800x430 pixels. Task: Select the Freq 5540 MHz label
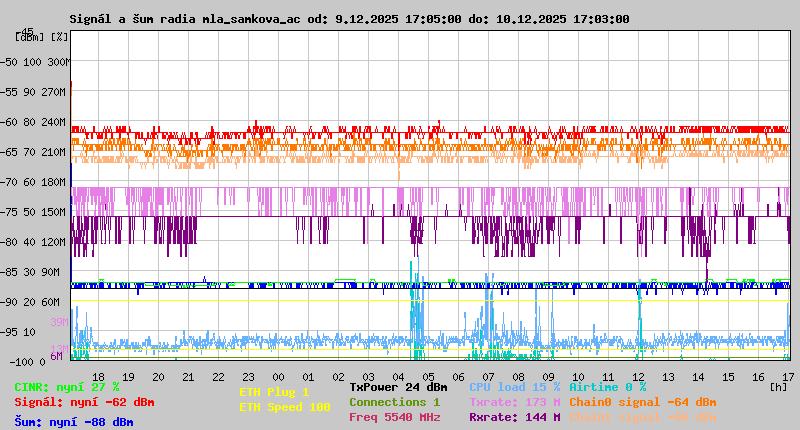click(x=394, y=417)
